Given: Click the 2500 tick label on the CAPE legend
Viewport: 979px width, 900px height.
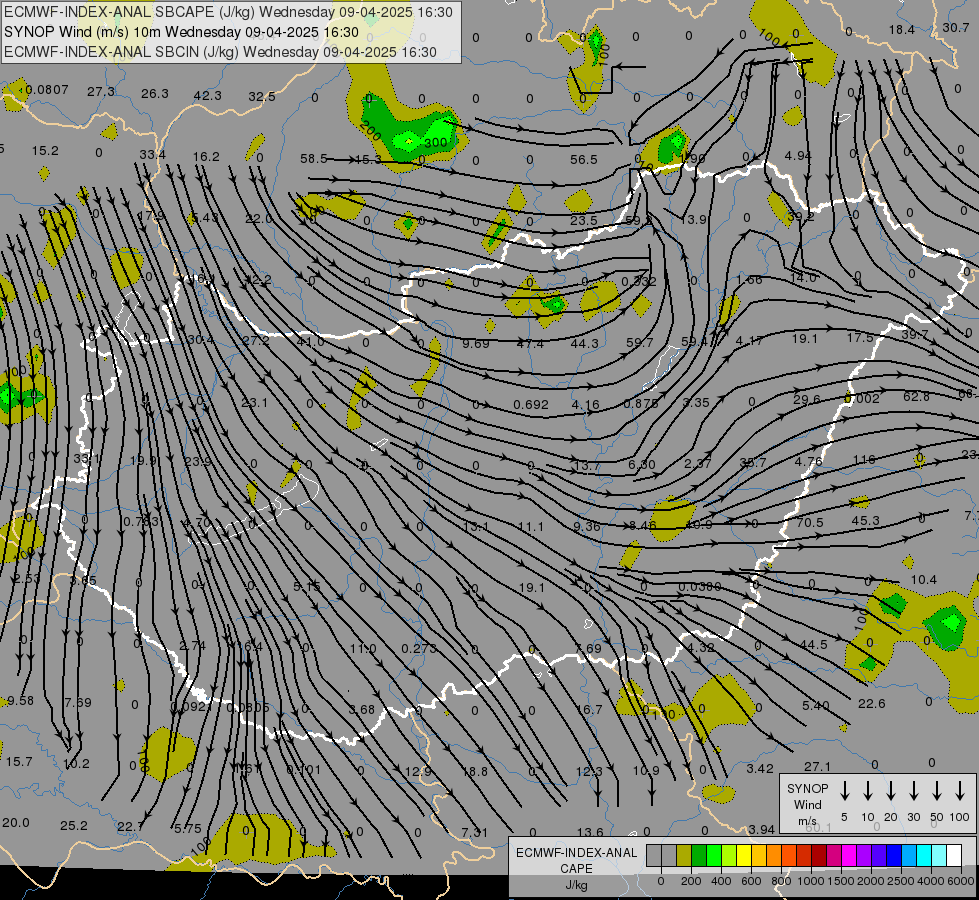Looking at the screenshot, I should (x=901, y=881).
